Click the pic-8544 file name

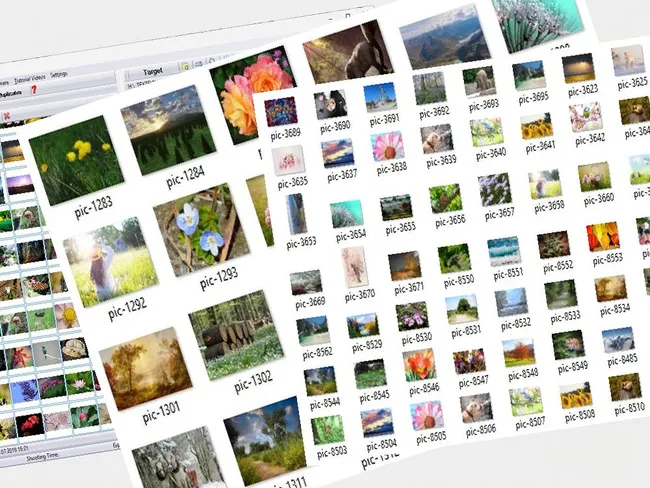tap(325, 403)
